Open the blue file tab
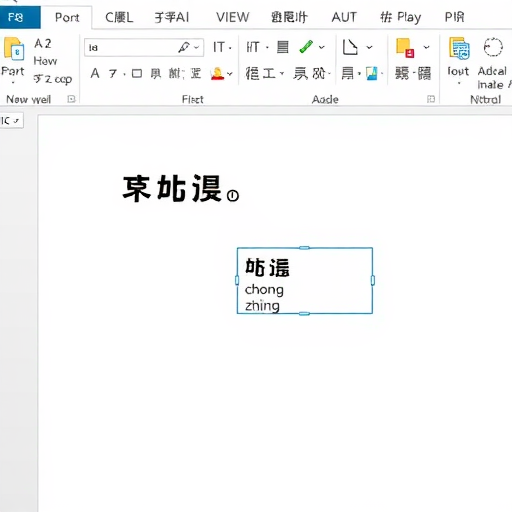The image size is (512, 512). click(19, 17)
